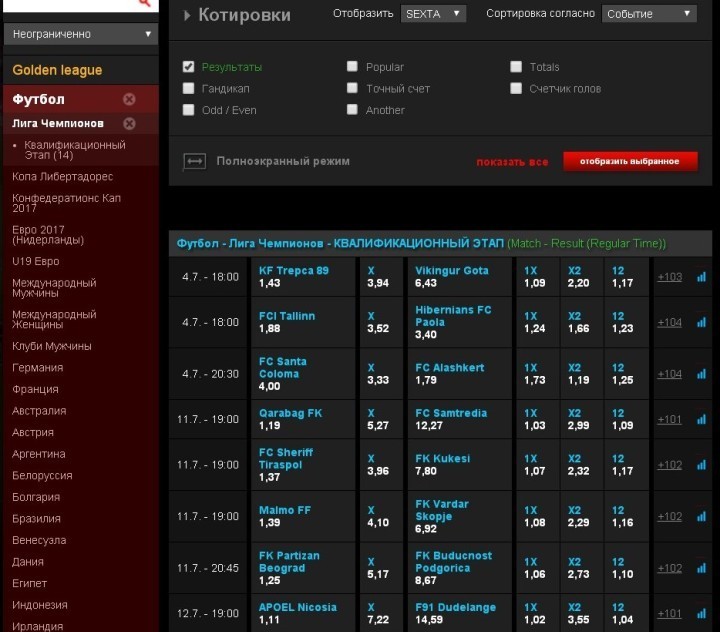Screen dimensions: 720x632
Task: Open Австралия in sidebar
Action: pos(39,411)
